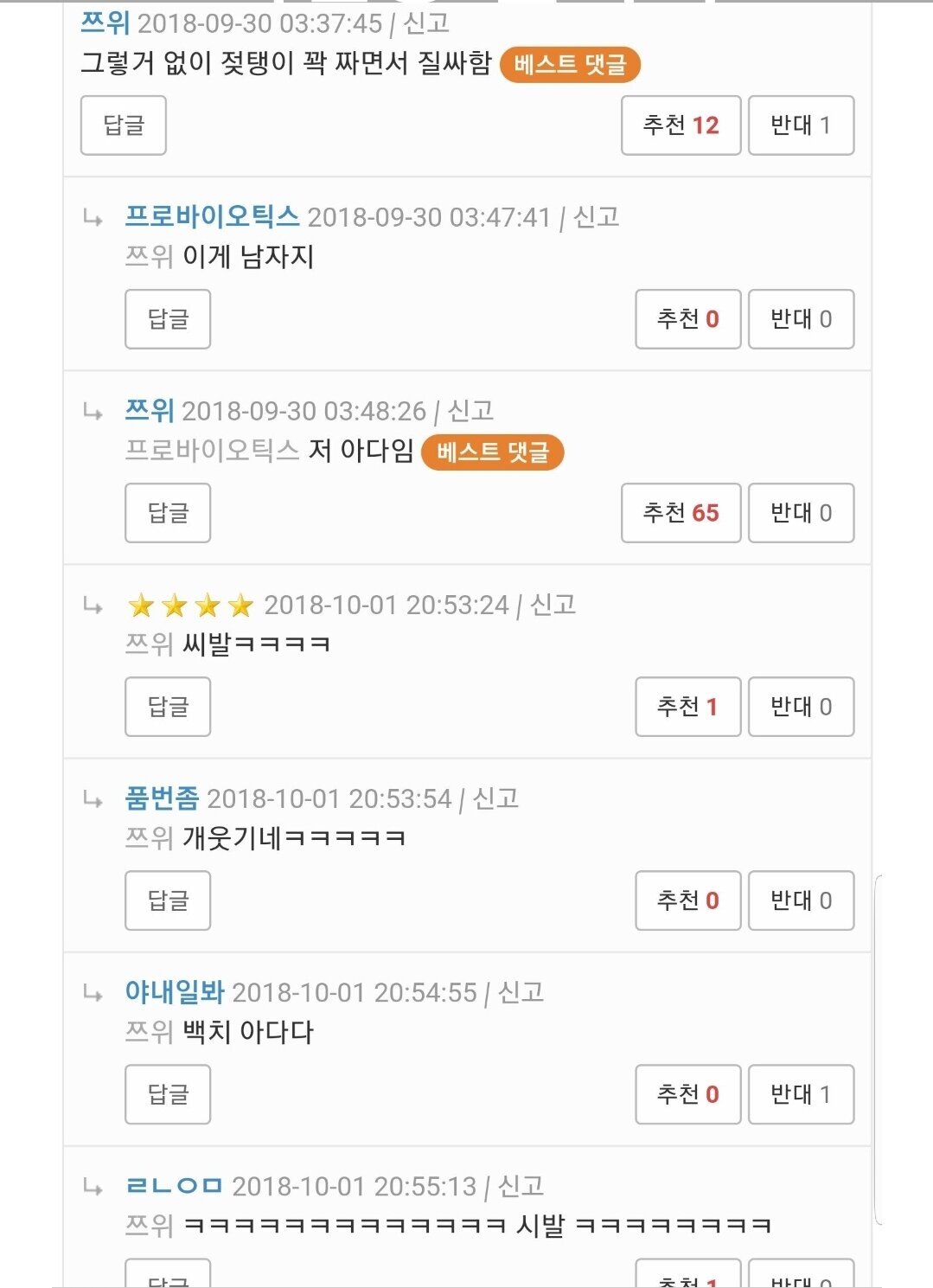Downvote 야내일봐 comment showing 반대 1

pos(801,1094)
